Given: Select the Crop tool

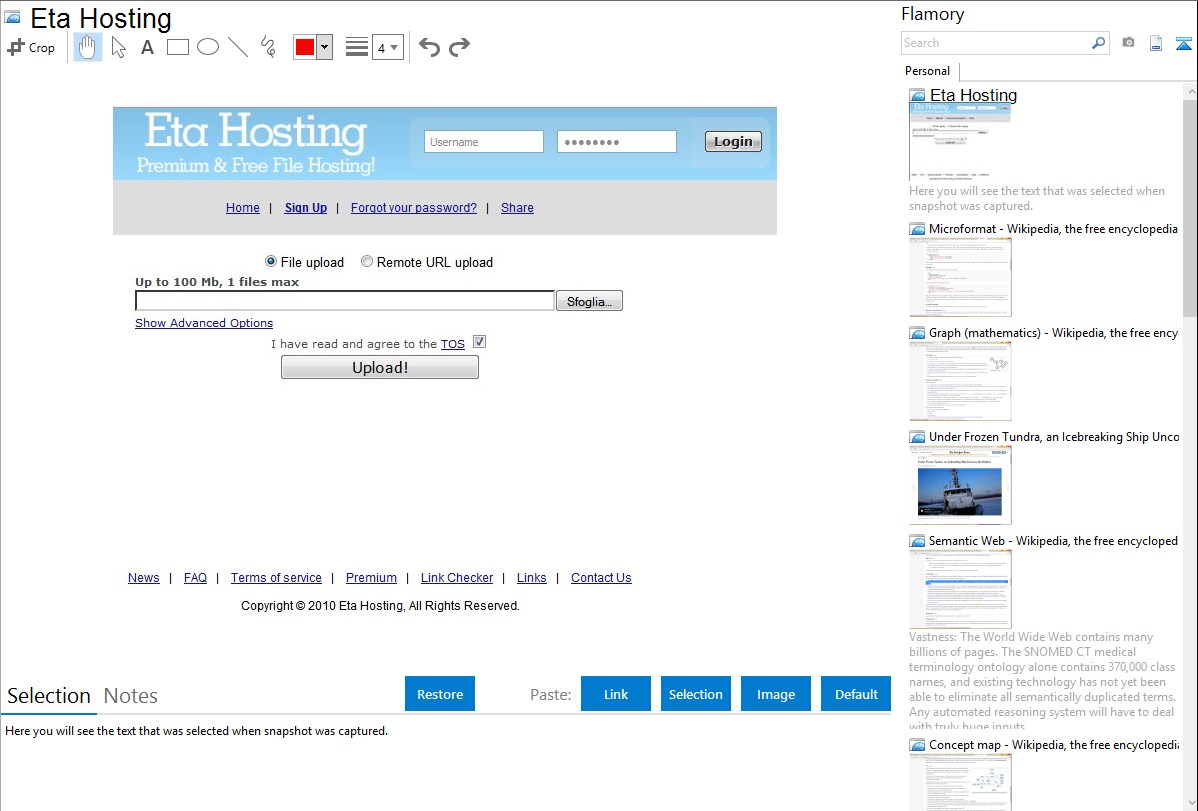Looking at the screenshot, I should pos(31,47).
